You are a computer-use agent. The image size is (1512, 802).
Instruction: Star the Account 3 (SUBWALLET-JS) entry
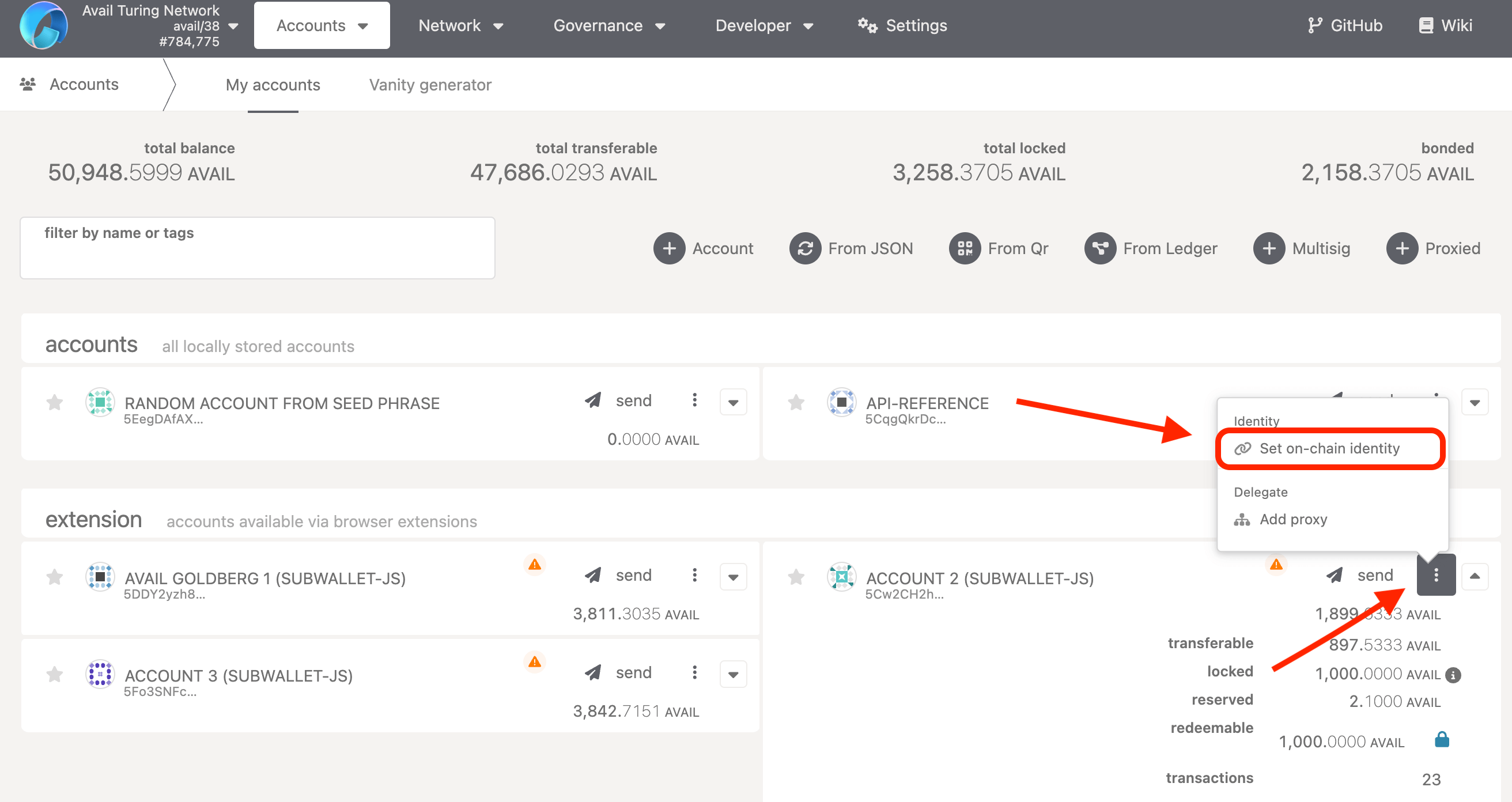coord(55,675)
